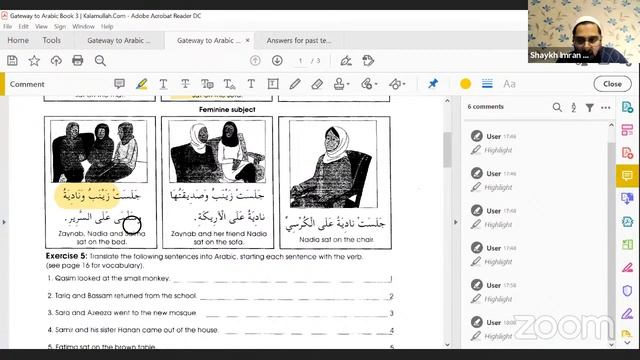Select the Replace text tool
The height and width of the screenshot is (360, 640).
click(207, 84)
